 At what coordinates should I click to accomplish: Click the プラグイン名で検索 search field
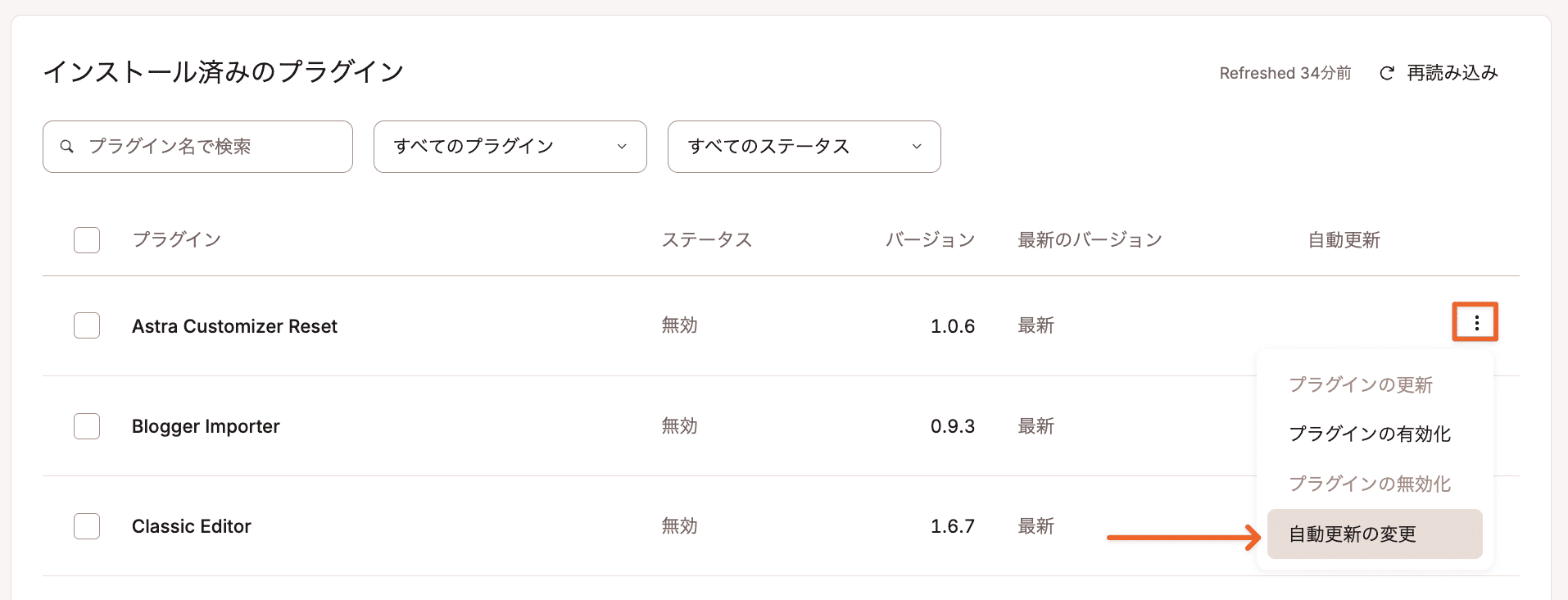coord(197,146)
